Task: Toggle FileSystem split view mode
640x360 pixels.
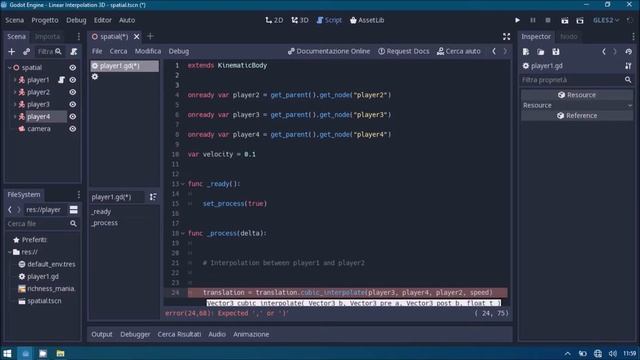Action: point(73,210)
